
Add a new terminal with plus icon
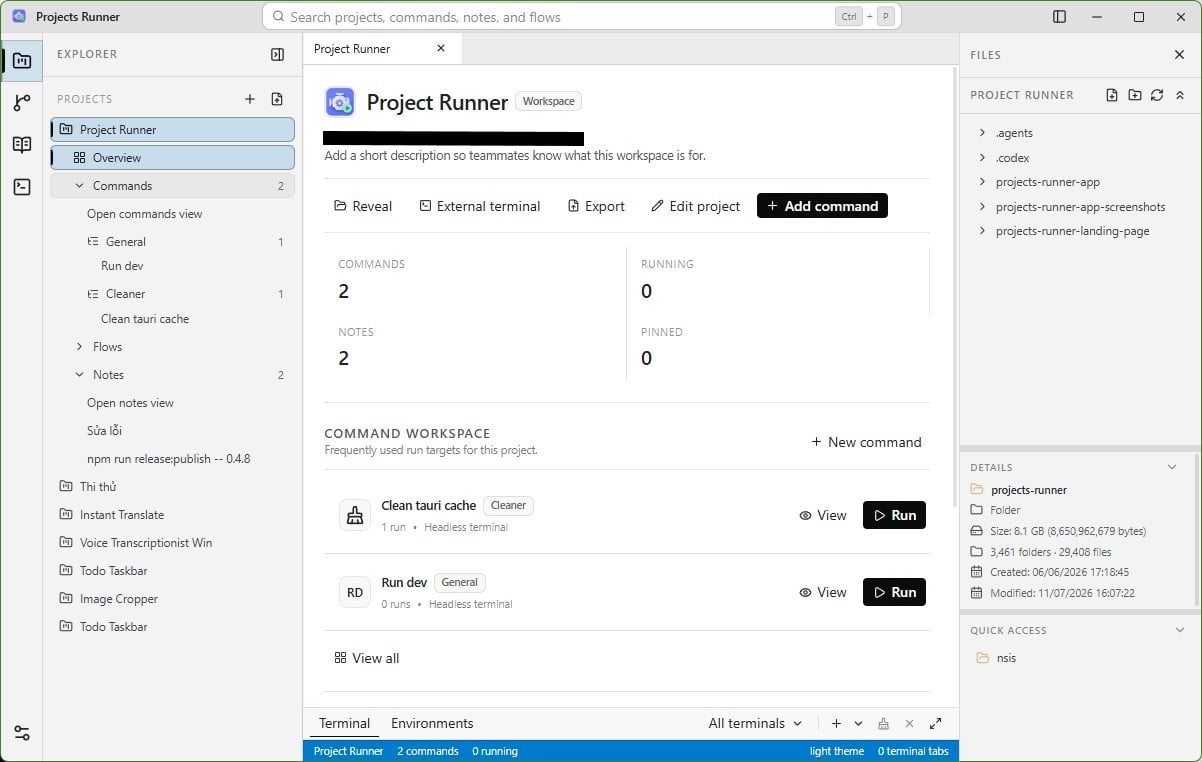tap(836, 724)
